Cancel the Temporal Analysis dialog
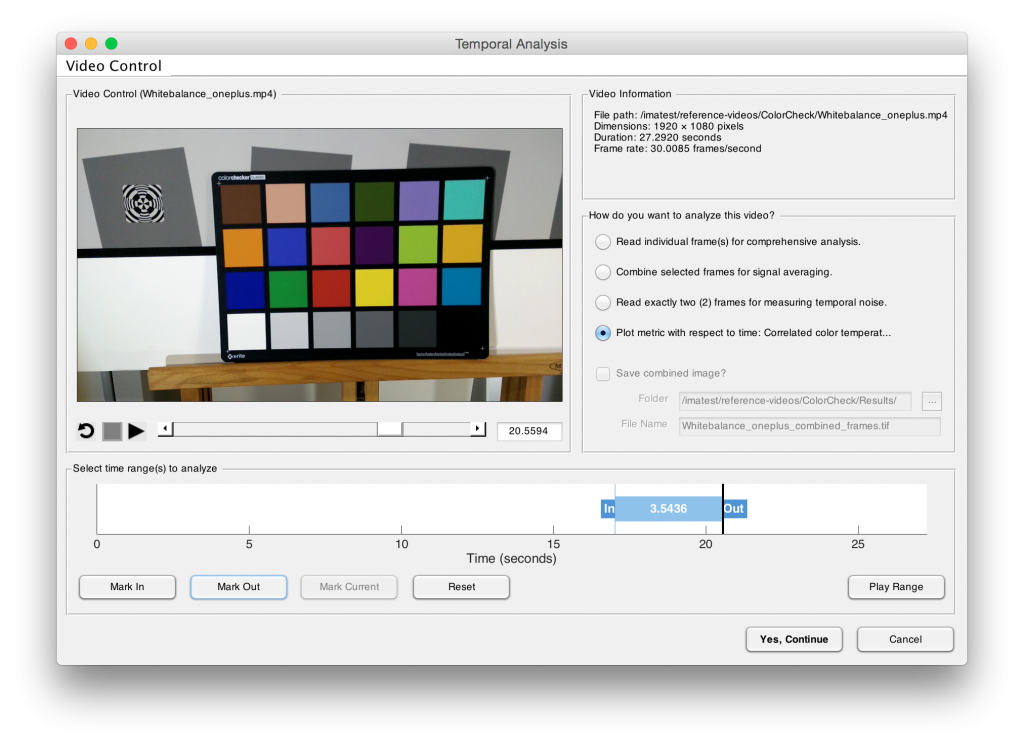 (x=905, y=639)
